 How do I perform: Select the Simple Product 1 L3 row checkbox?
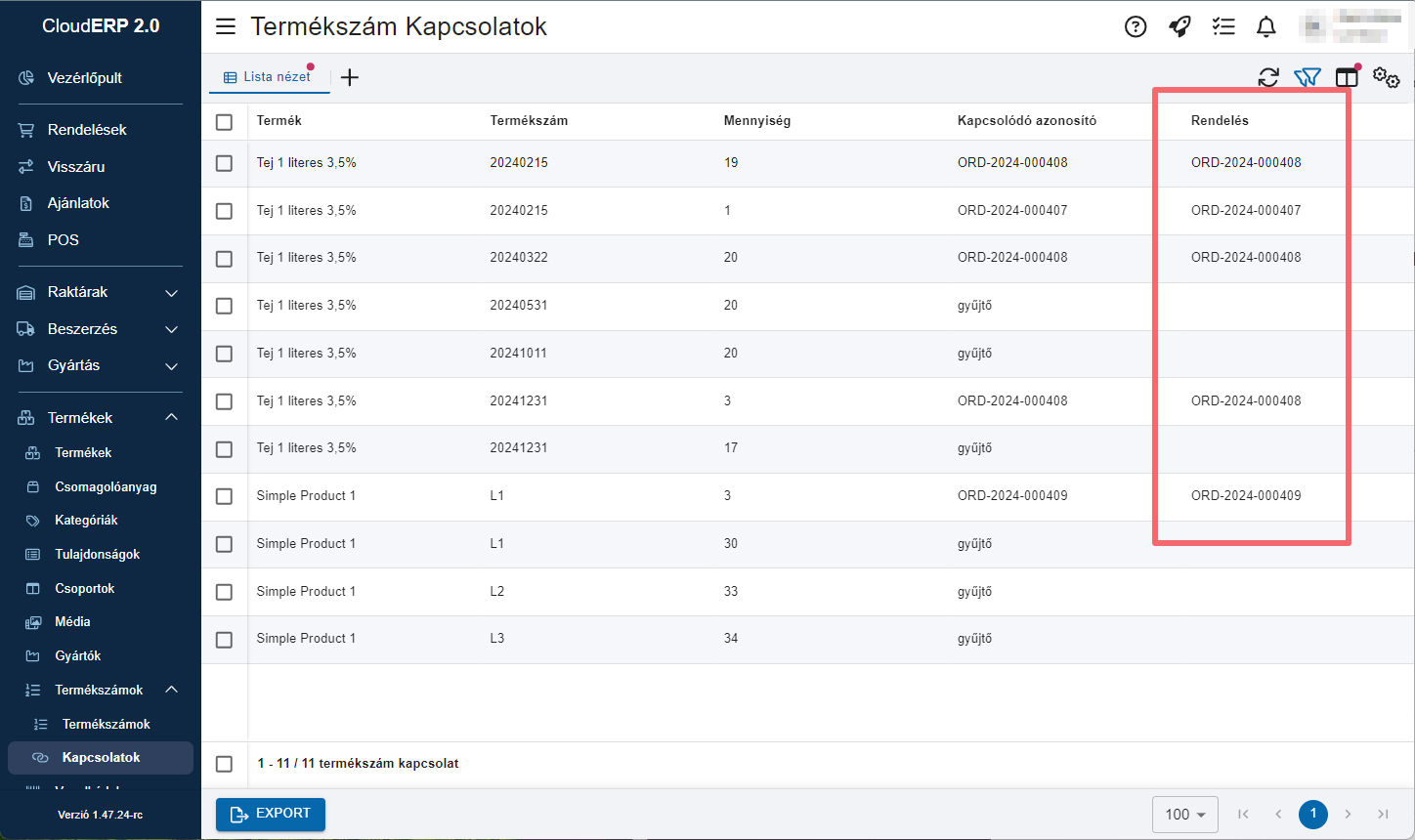[225, 640]
